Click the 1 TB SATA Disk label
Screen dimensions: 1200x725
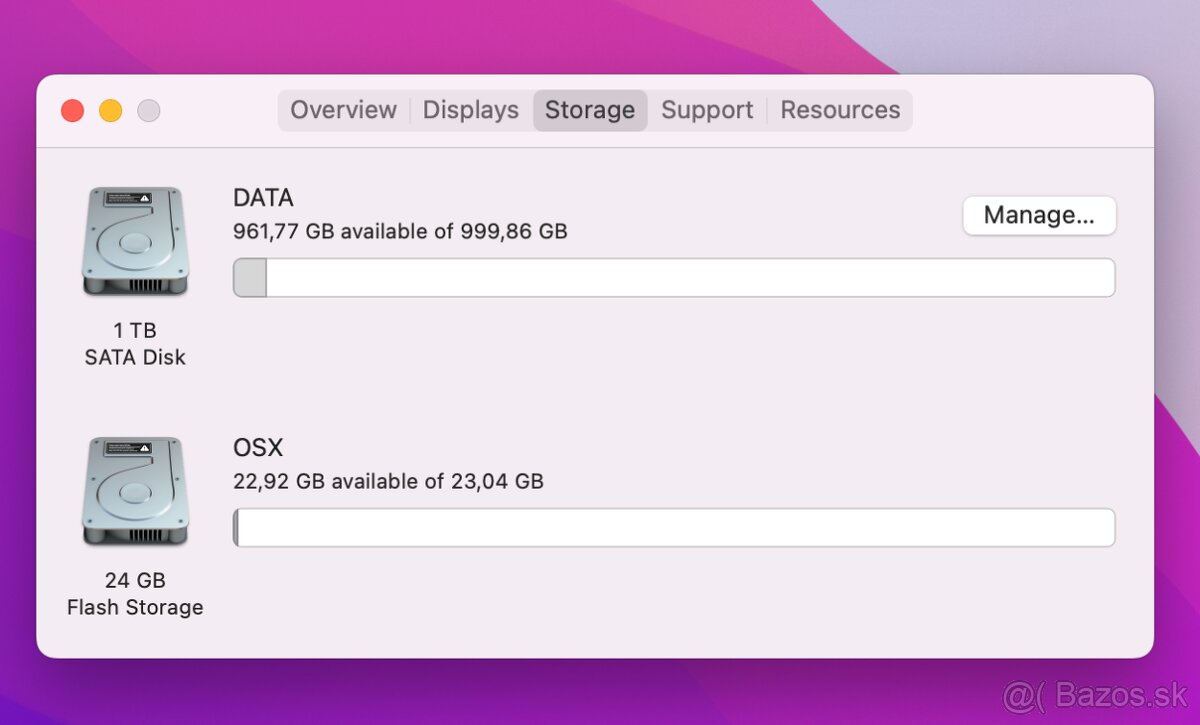pyautogui.click(x=135, y=344)
